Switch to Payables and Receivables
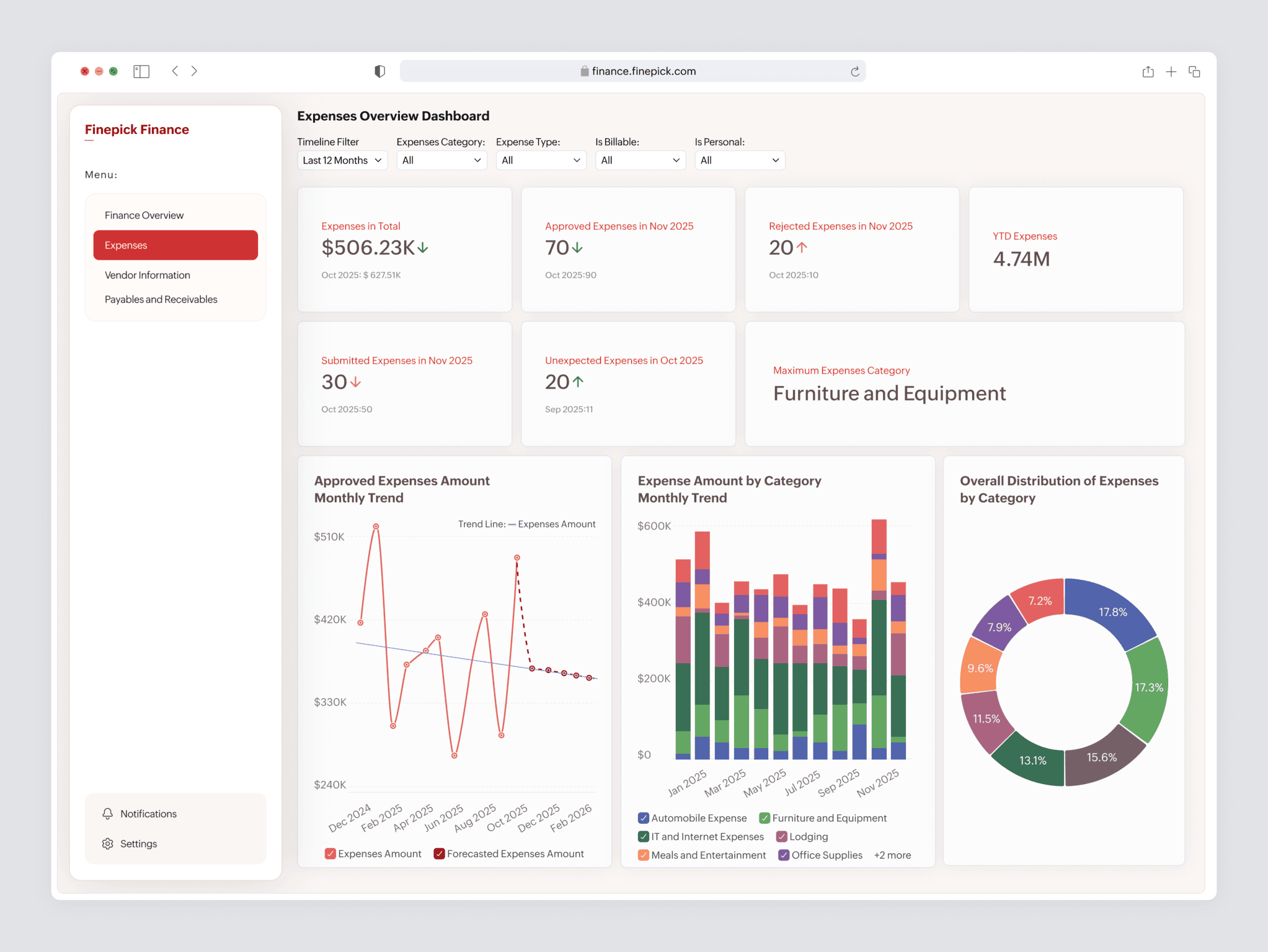Image resolution: width=1268 pixels, height=952 pixels. coord(160,299)
